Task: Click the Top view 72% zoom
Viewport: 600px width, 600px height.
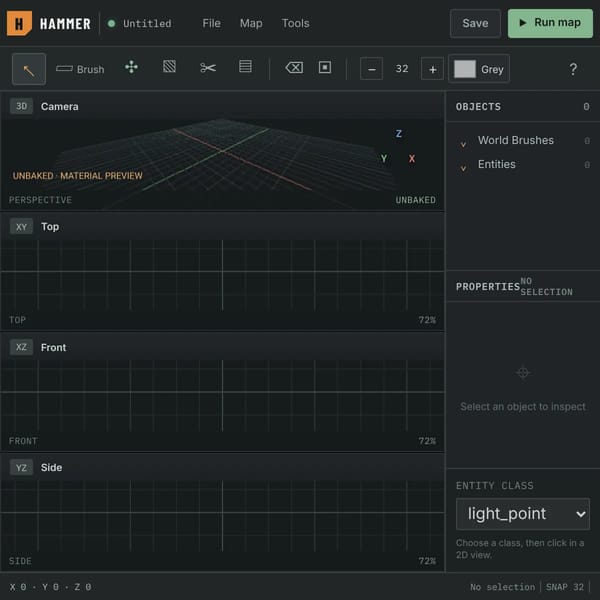Action: tap(427, 320)
